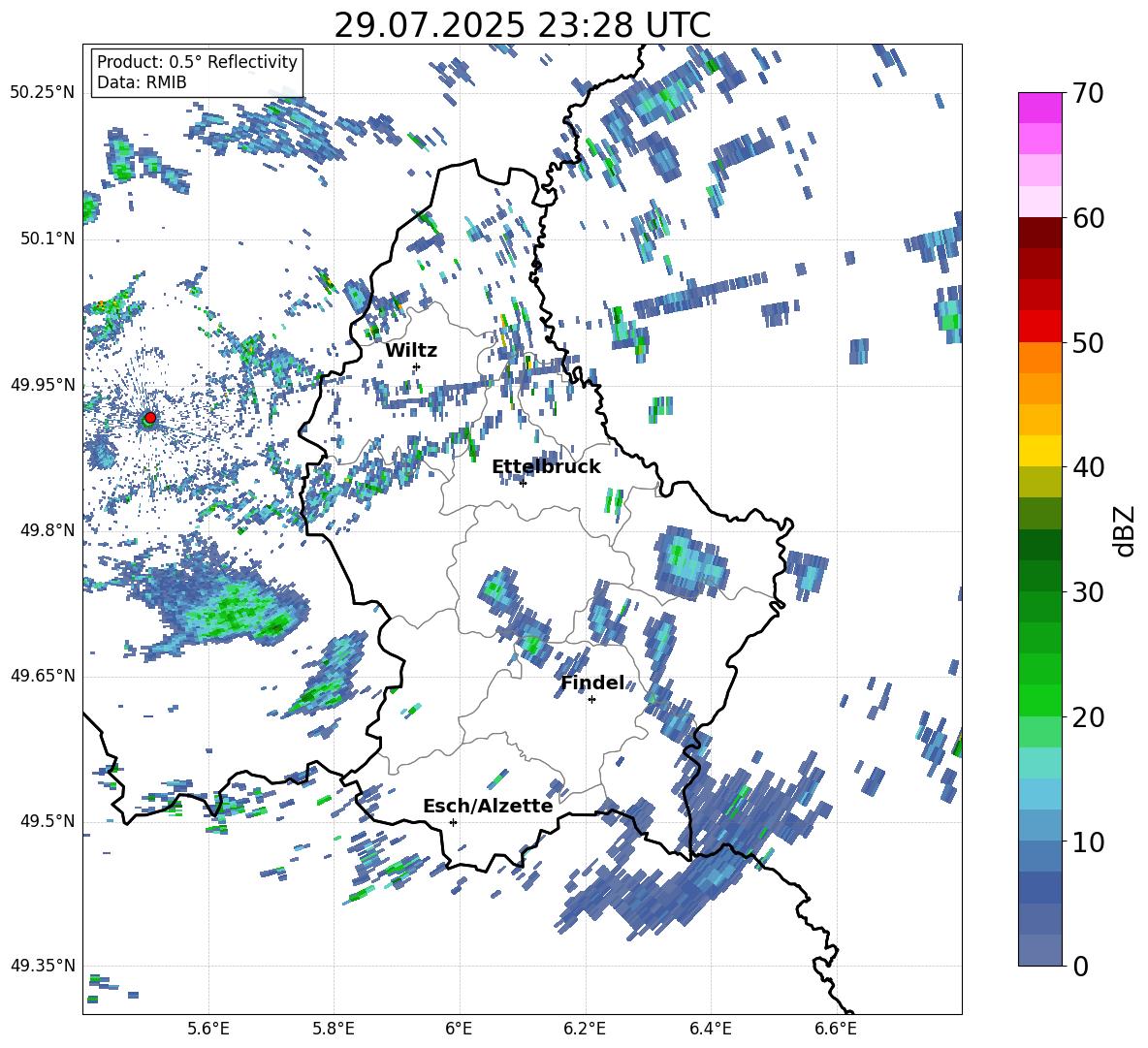Click the 6.6°E longitude tick label
The image size is (1148, 1048).
(836, 1029)
